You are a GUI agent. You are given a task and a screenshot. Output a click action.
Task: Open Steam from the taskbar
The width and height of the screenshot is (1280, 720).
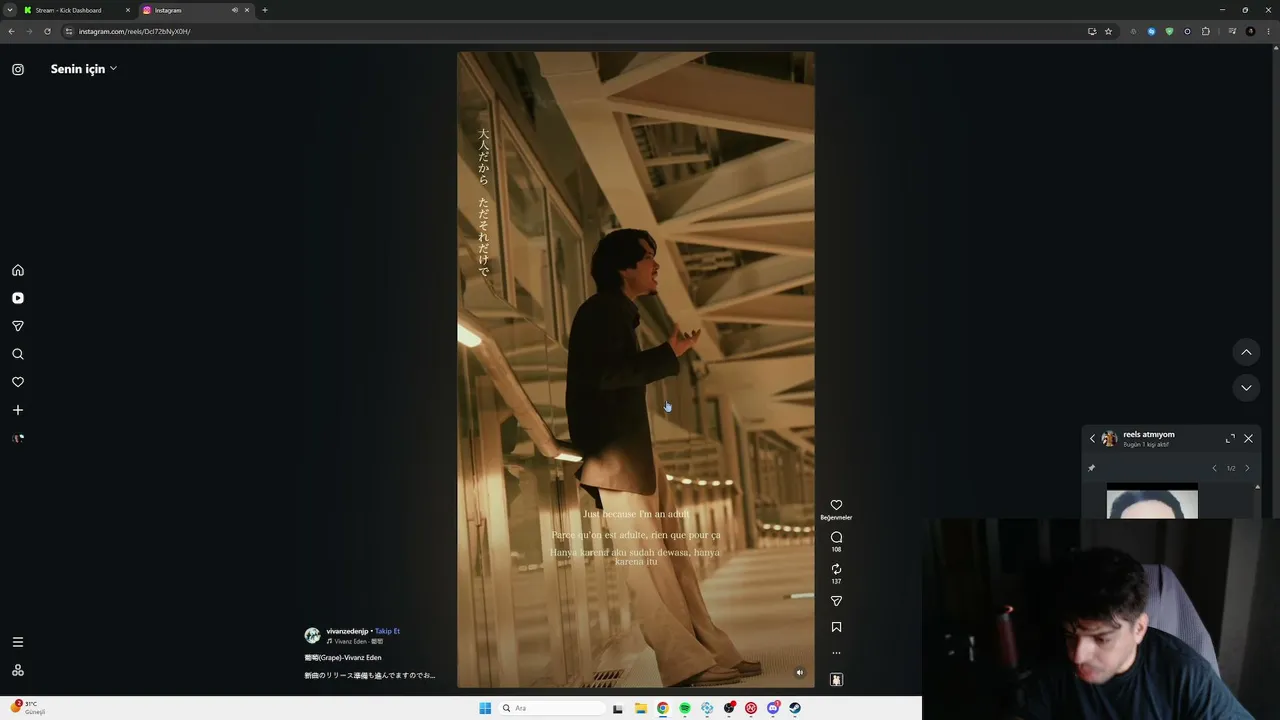[795, 708]
